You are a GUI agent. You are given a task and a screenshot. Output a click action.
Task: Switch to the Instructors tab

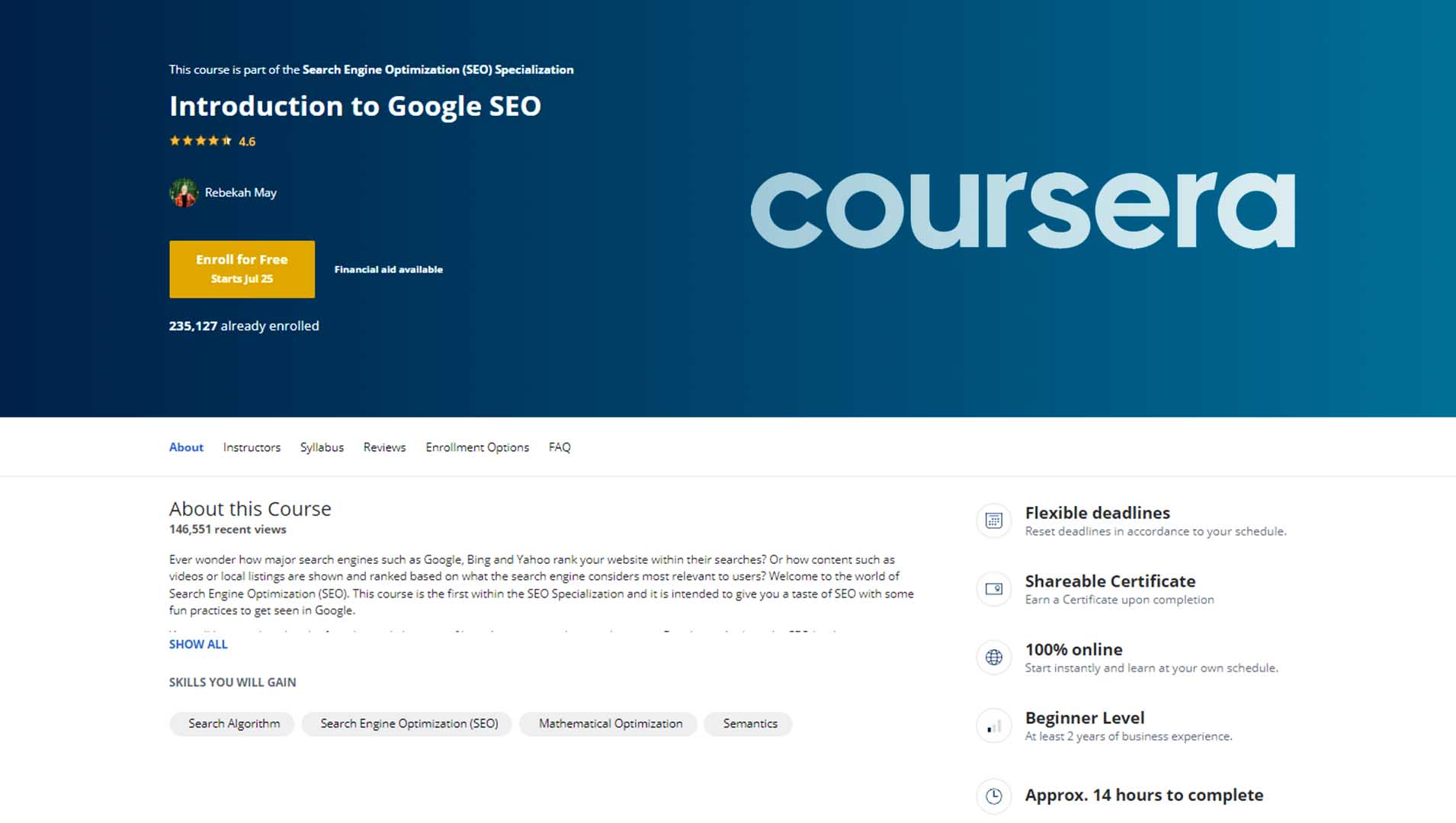click(x=252, y=447)
